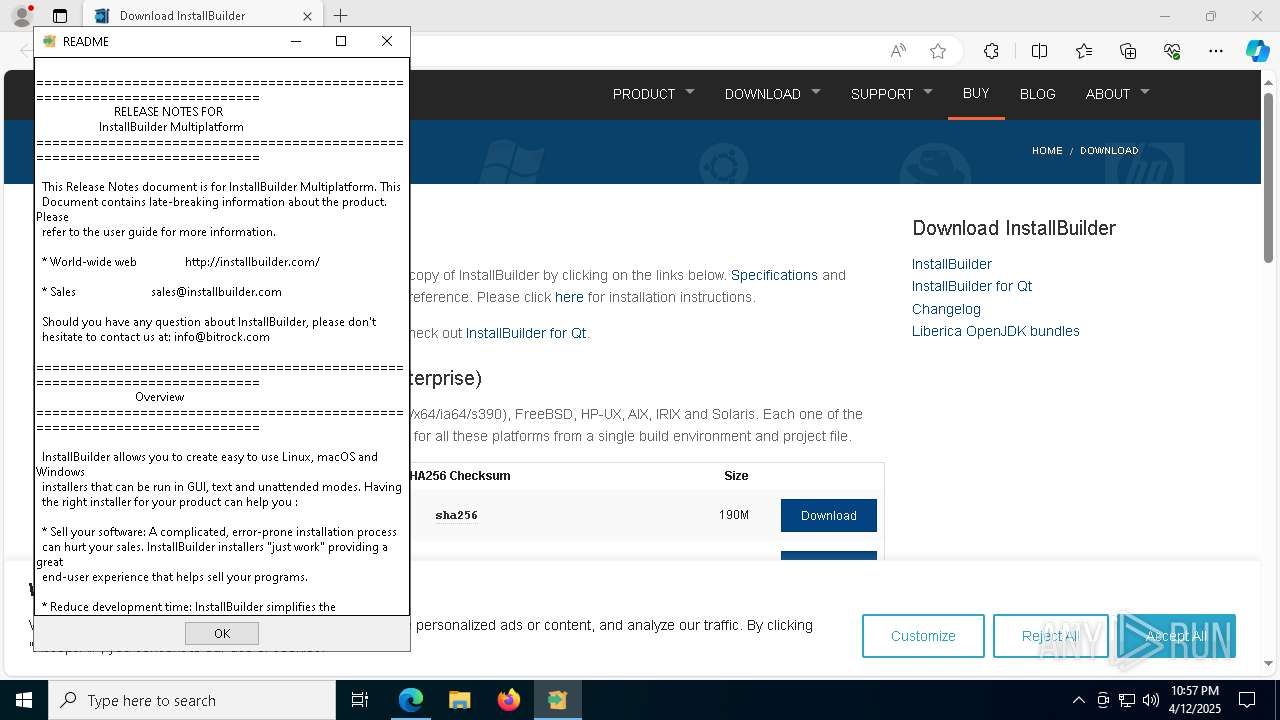Download the 190M installer
Screen dimensions: 1280x720
pyautogui.click(x=829, y=515)
